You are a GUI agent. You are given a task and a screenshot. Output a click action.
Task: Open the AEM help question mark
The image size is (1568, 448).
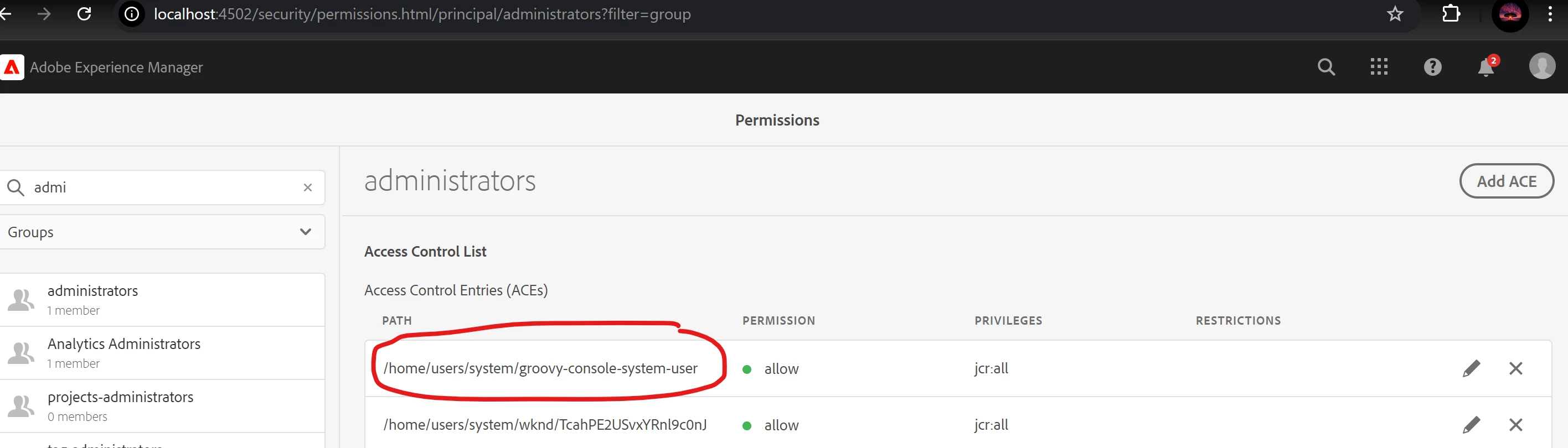coord(1432,67)
